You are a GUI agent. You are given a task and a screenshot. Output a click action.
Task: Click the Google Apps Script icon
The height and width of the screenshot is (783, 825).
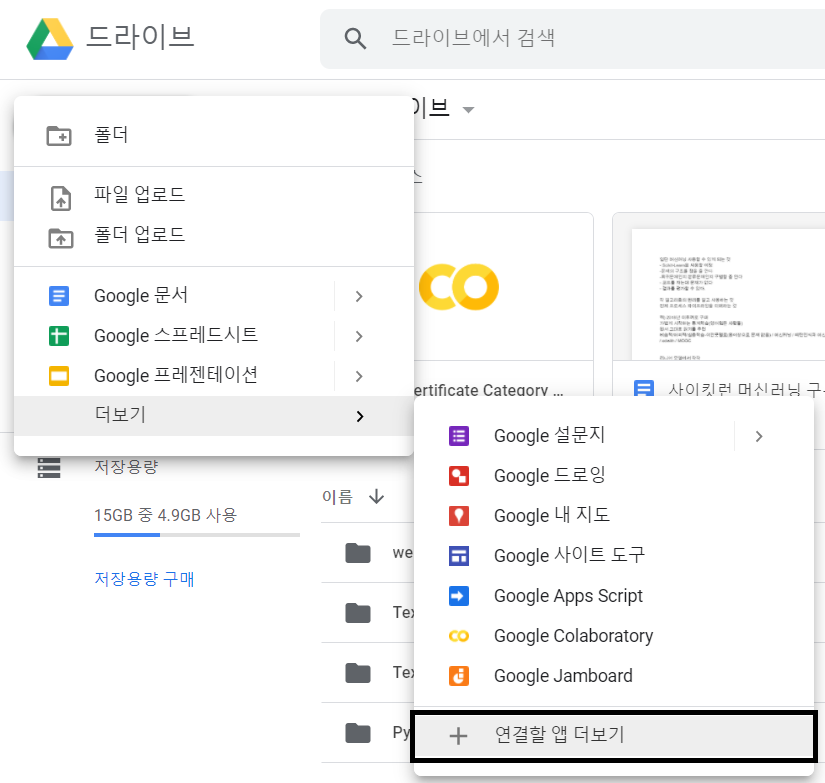(x=459, y=596)
